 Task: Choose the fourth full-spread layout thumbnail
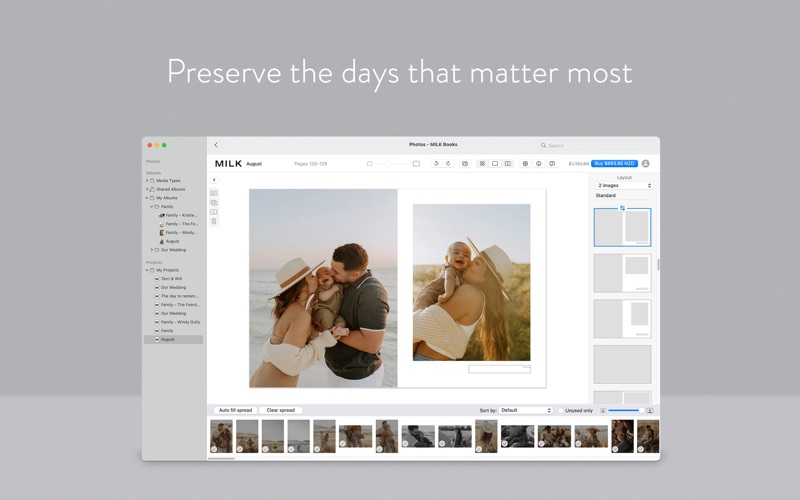click(622, 364)
